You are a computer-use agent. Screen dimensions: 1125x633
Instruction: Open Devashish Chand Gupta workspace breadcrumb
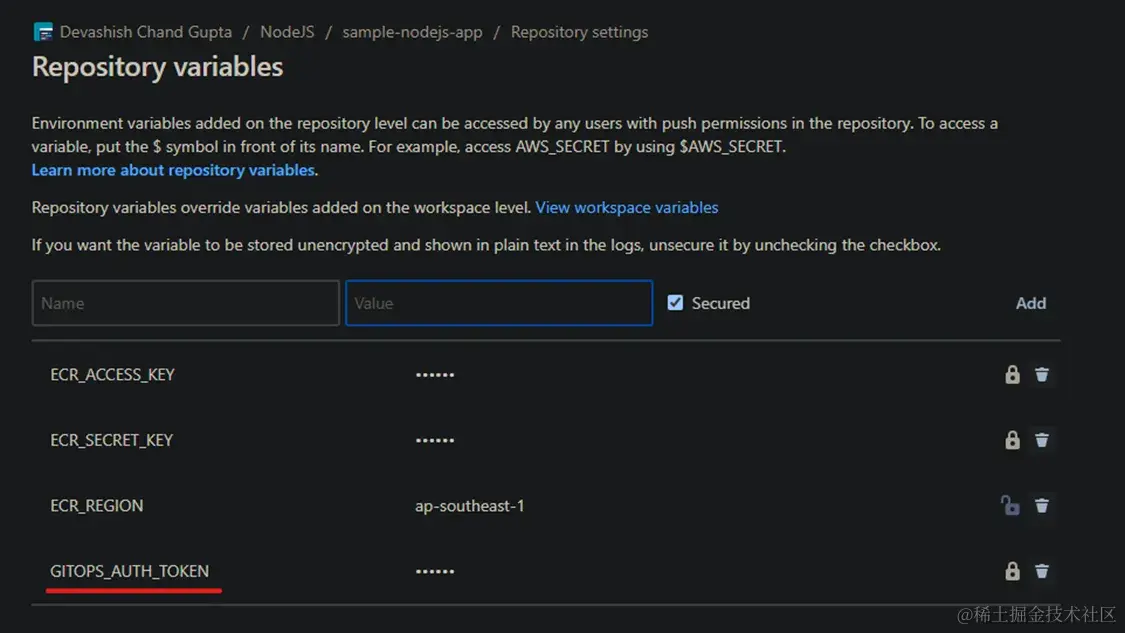point(146,32)
